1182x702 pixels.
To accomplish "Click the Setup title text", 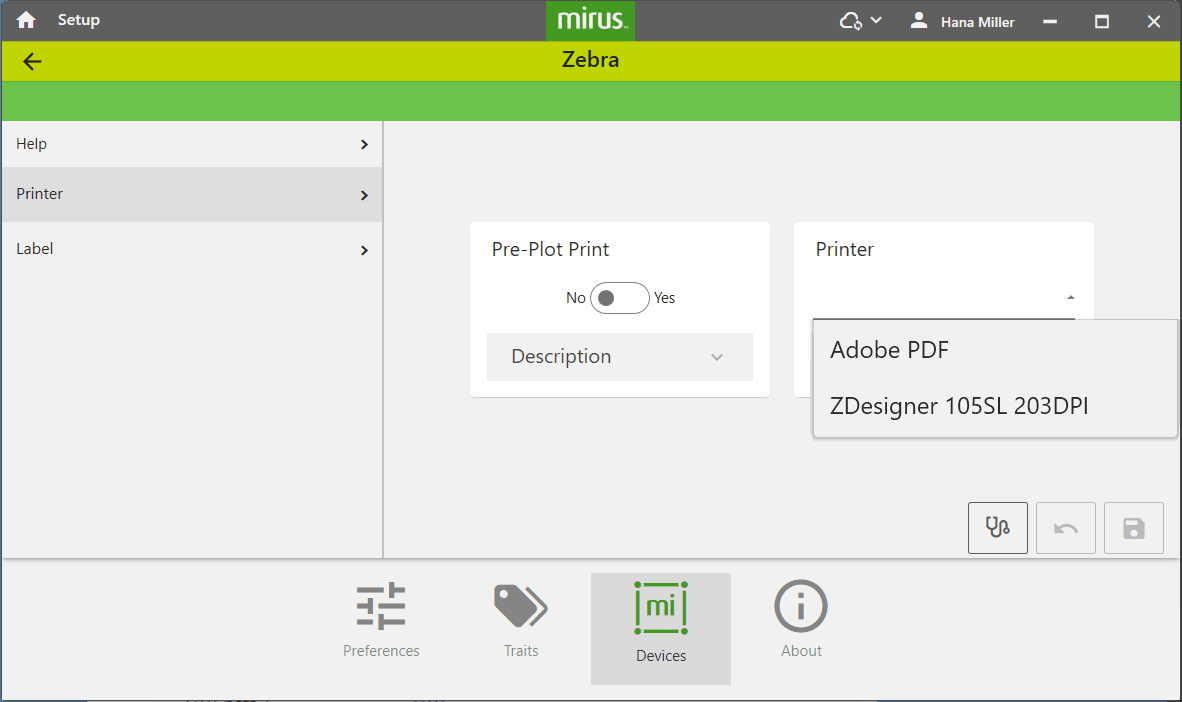I will pos(78,20).
